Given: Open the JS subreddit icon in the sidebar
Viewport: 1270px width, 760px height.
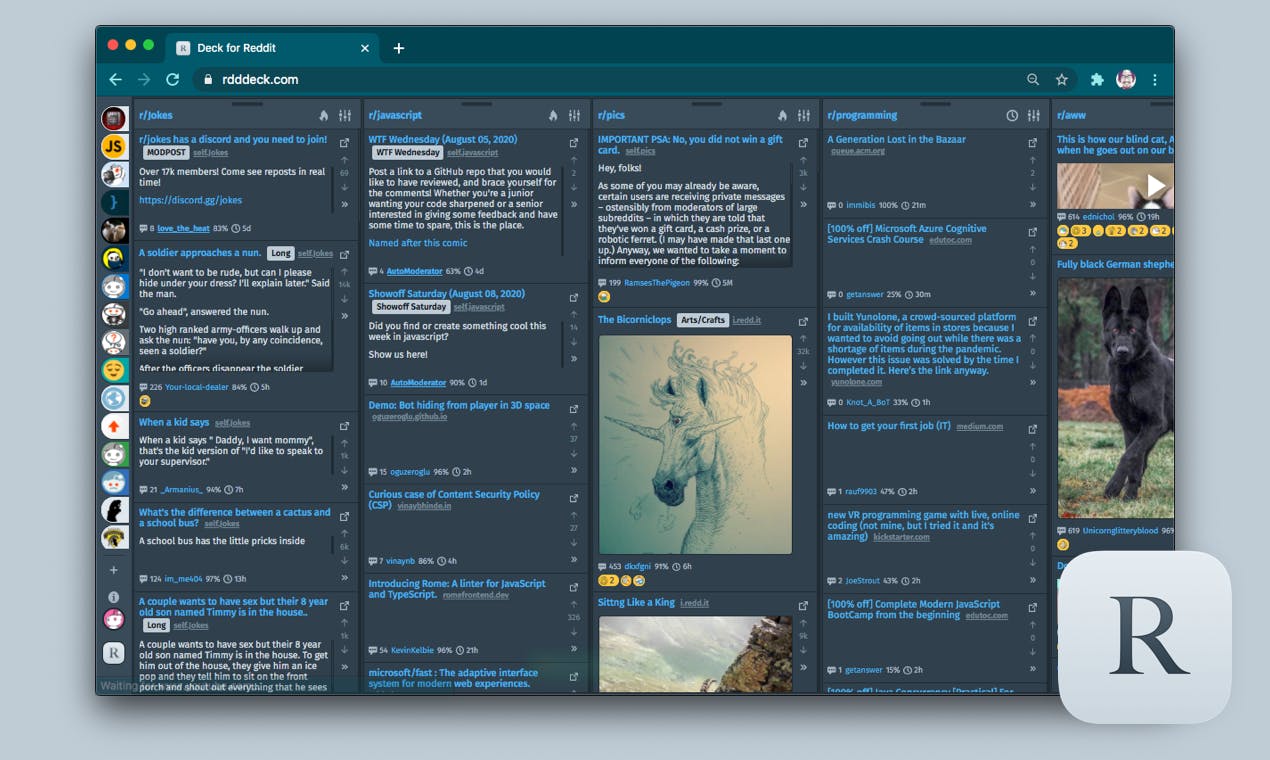Looking at the screenshot, I should pyautogui.click(x=114, y=147).
